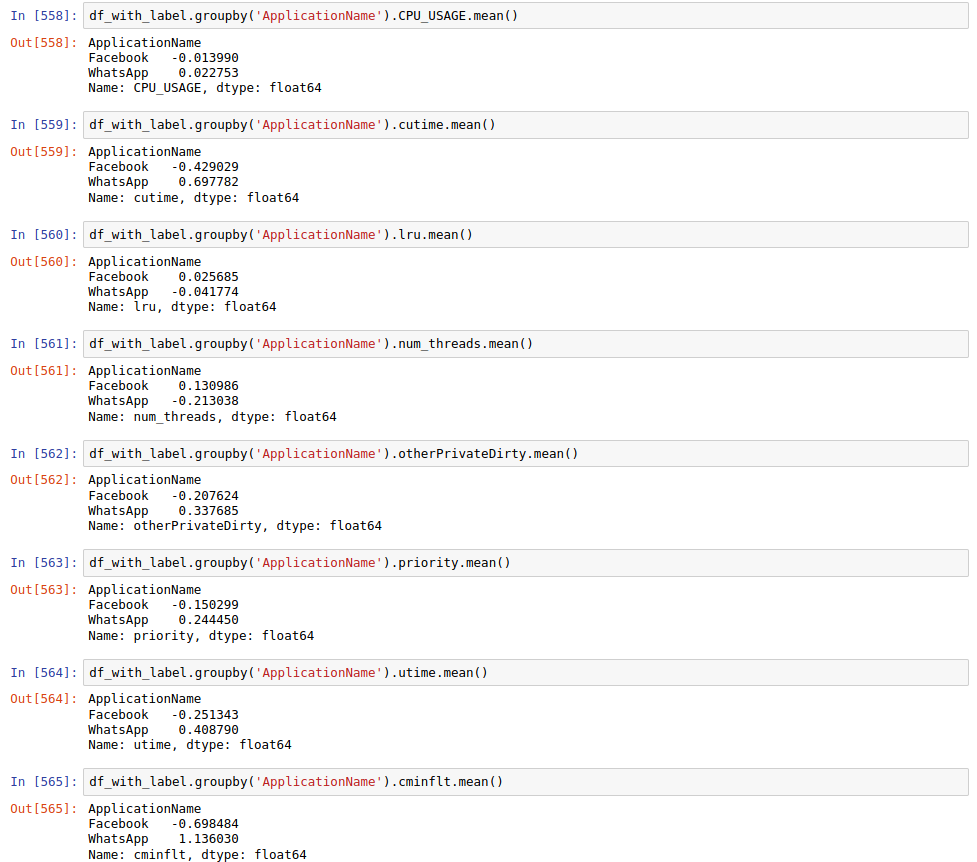977x862 pixels.
Task: Select the num_threads groupby input cell
Action: coord(525,344)
